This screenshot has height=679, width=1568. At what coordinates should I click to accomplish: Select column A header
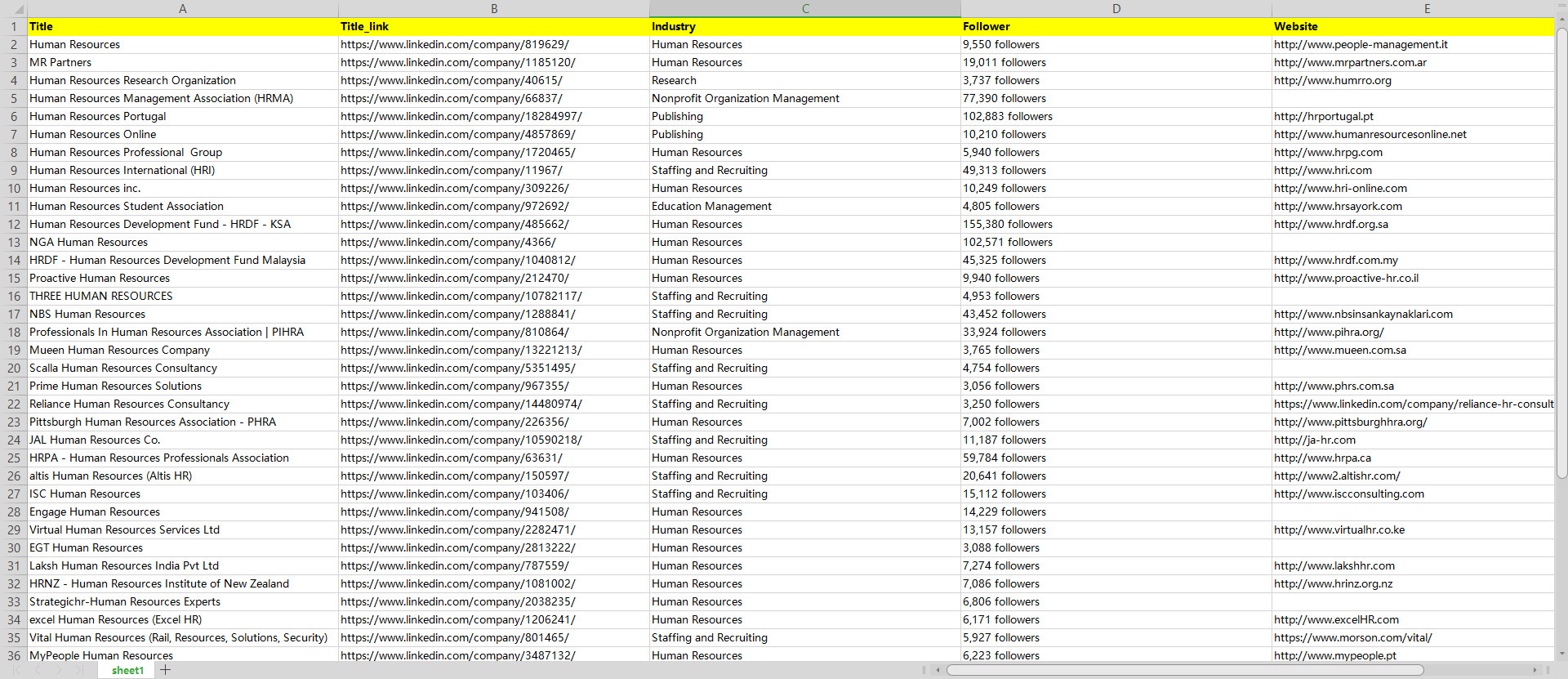(182, 8)
